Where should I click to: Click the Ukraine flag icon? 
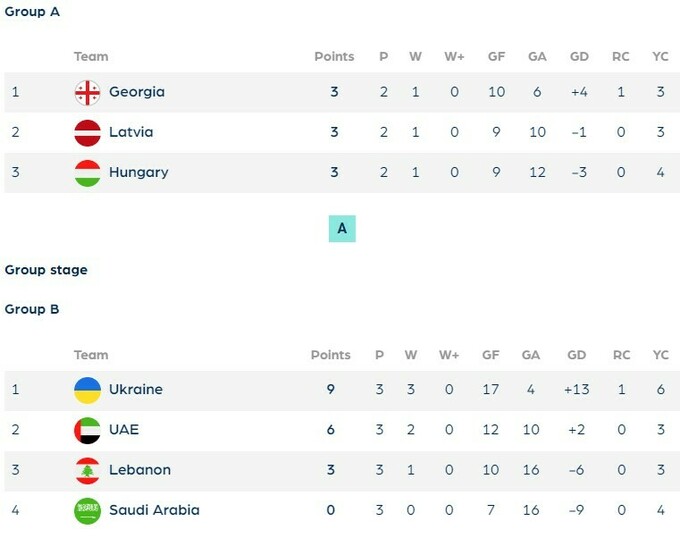click(87, 390)
